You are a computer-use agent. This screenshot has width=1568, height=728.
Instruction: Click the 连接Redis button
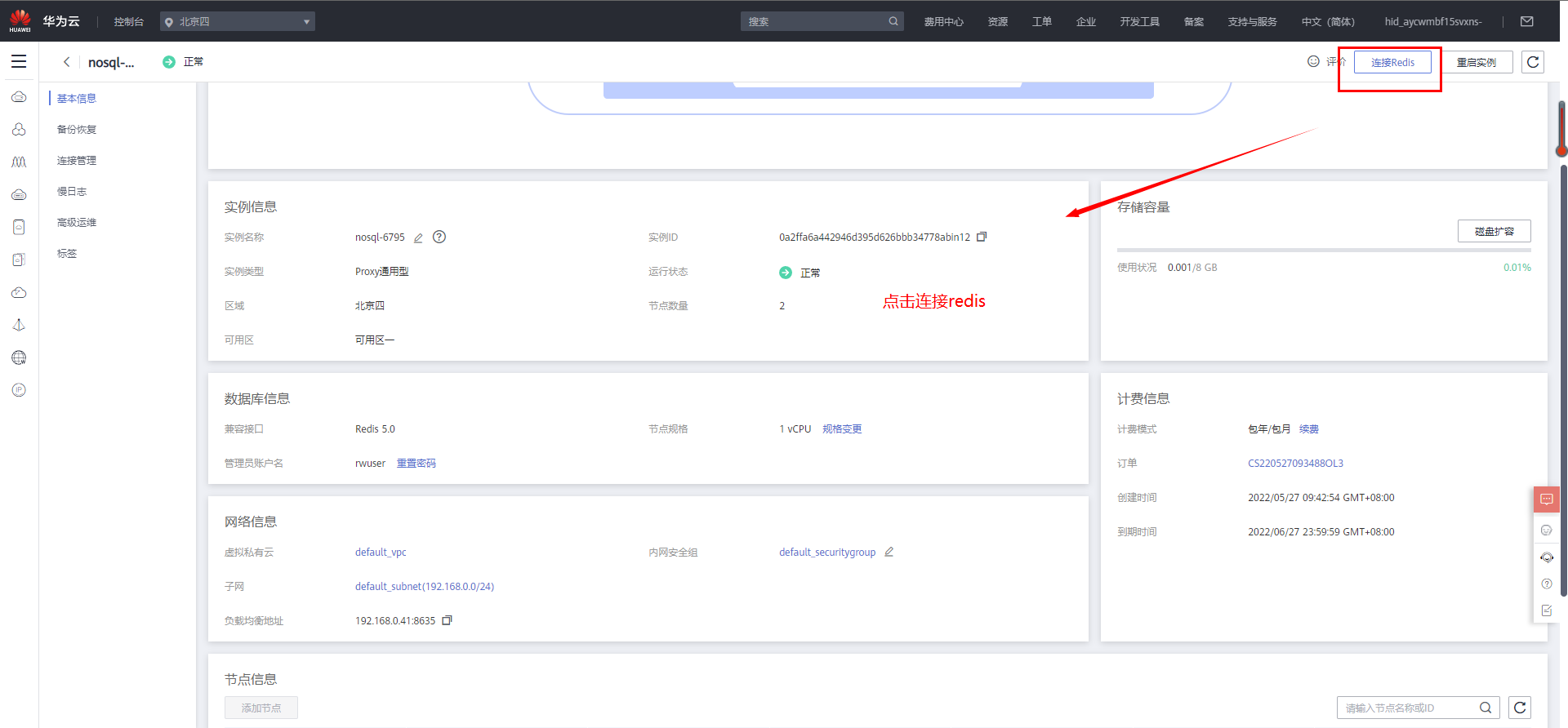coord(1392,62)
